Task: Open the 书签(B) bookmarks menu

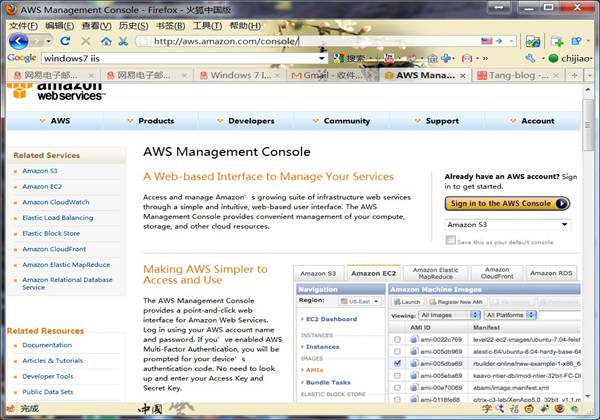Action: [x=170, y=25]
